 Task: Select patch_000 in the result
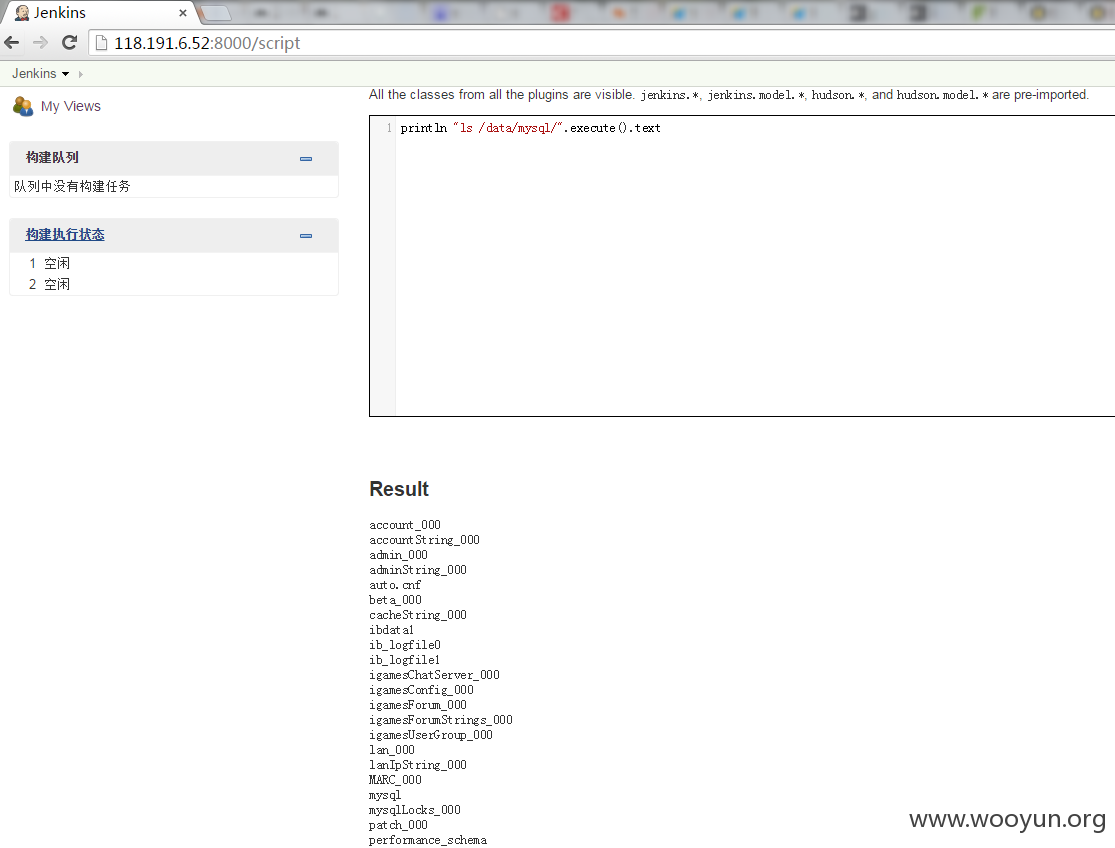click(x=398, y=825)
